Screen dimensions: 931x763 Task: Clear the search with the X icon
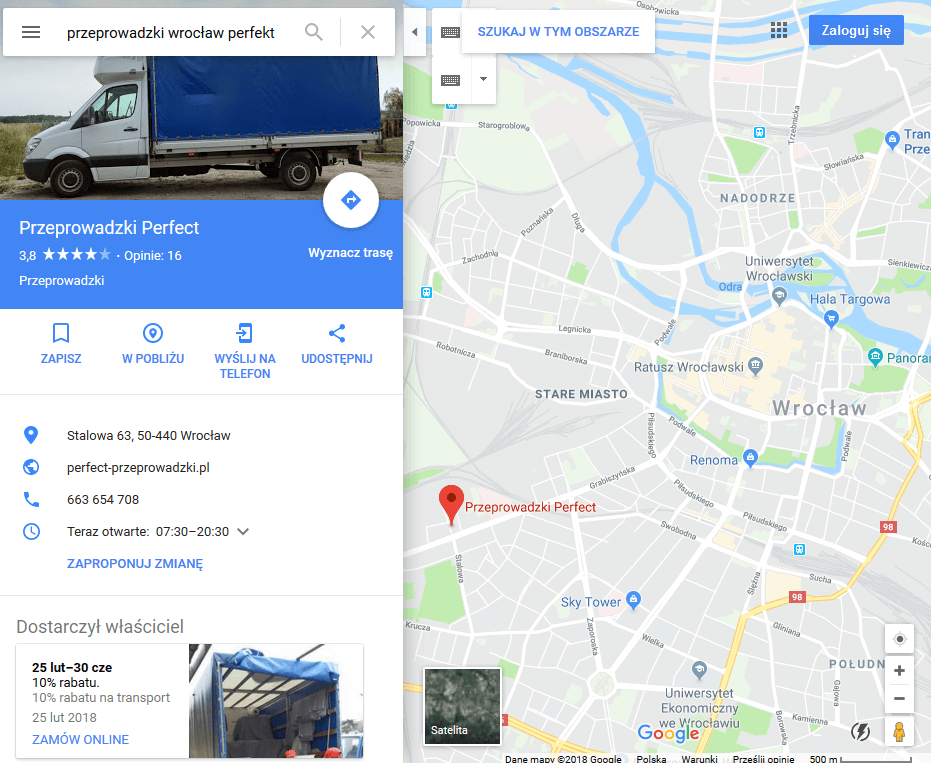(368, 32)
